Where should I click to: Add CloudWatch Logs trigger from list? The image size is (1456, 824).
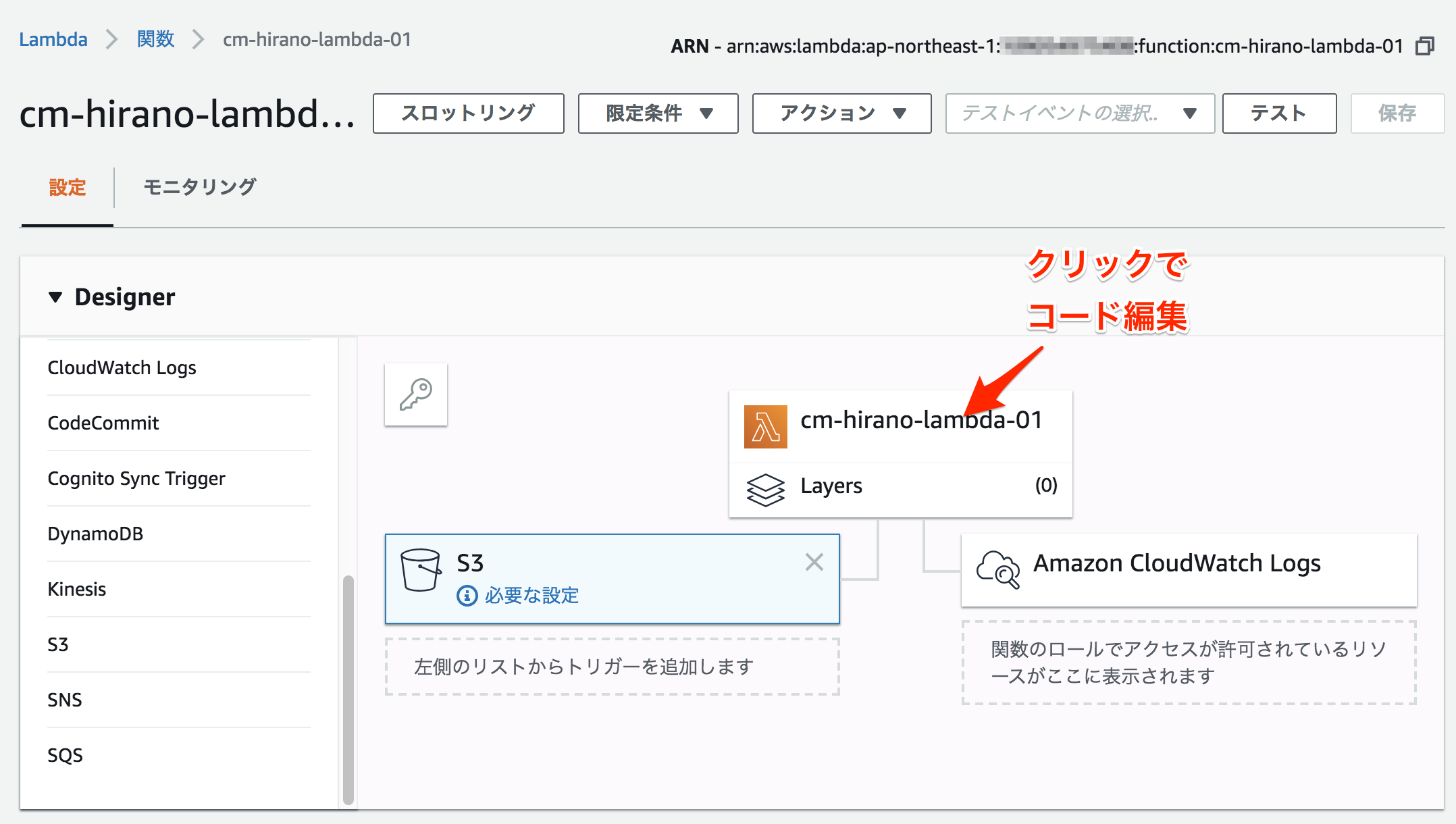click(x=179, y=367)
